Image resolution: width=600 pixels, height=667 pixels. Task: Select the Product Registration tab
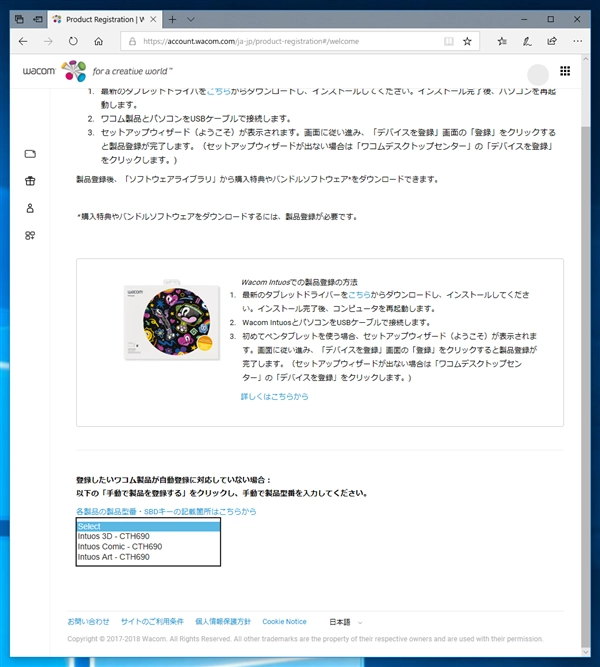coord(104,19)
